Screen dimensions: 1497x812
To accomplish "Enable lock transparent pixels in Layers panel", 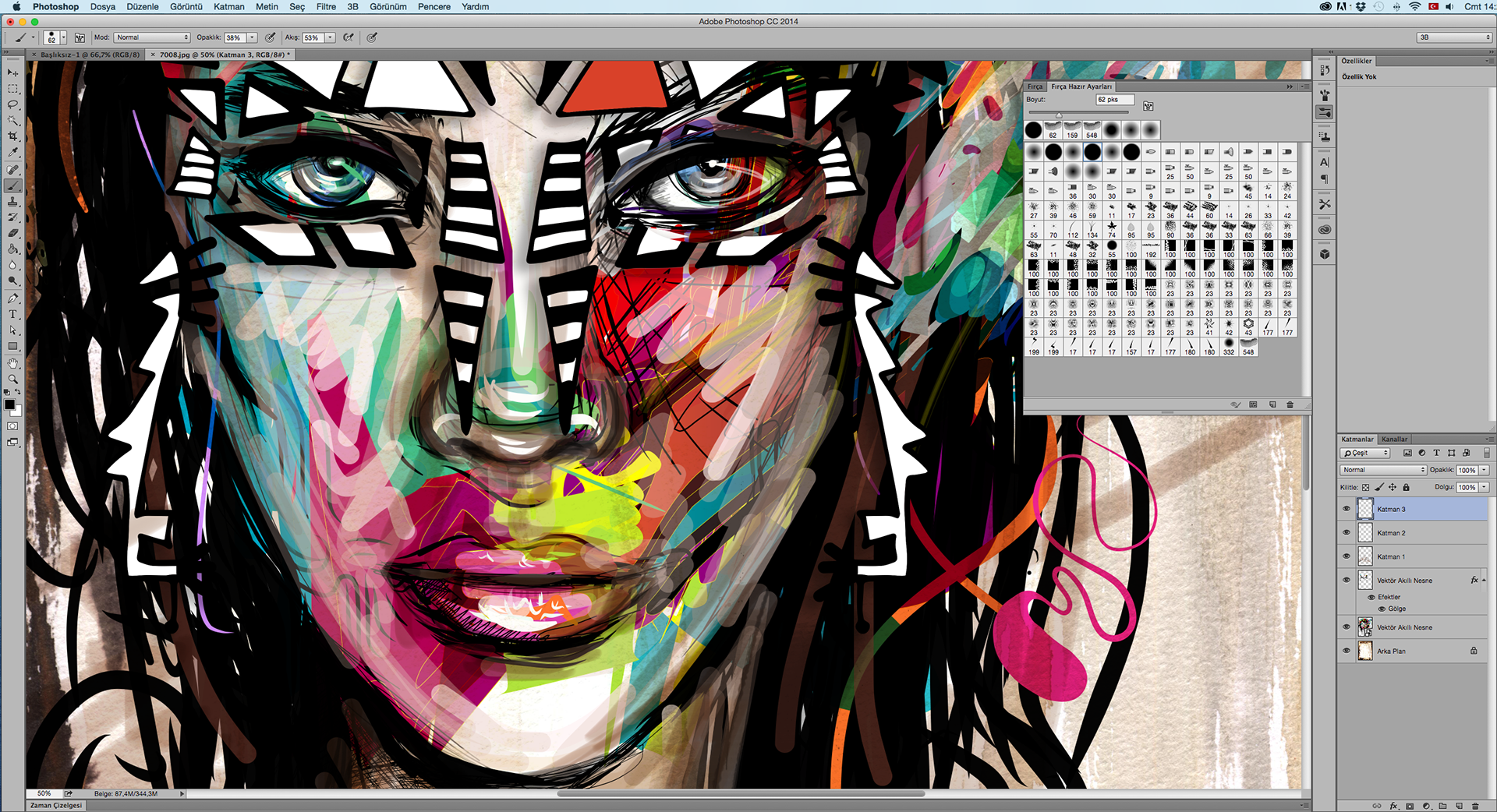I will (x=1365, y=487).
